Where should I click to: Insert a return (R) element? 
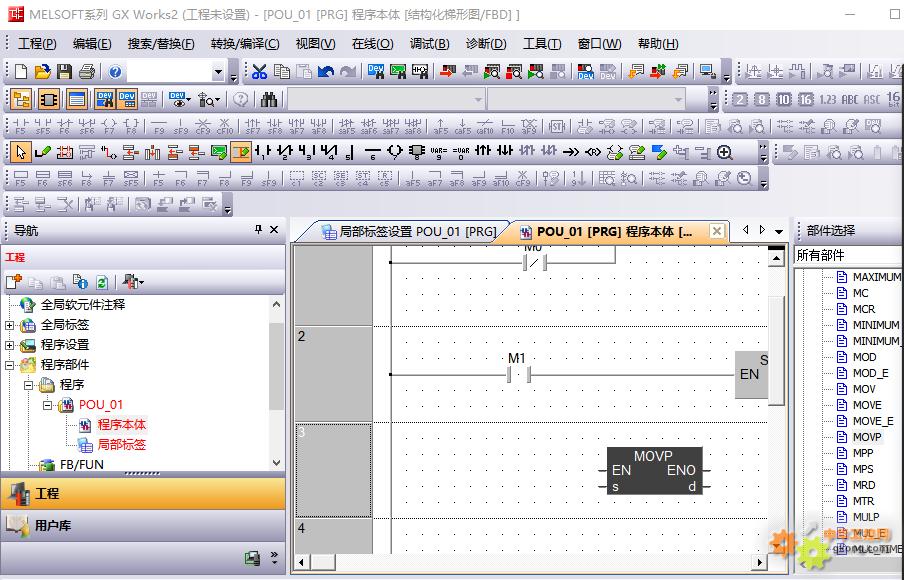593,152
